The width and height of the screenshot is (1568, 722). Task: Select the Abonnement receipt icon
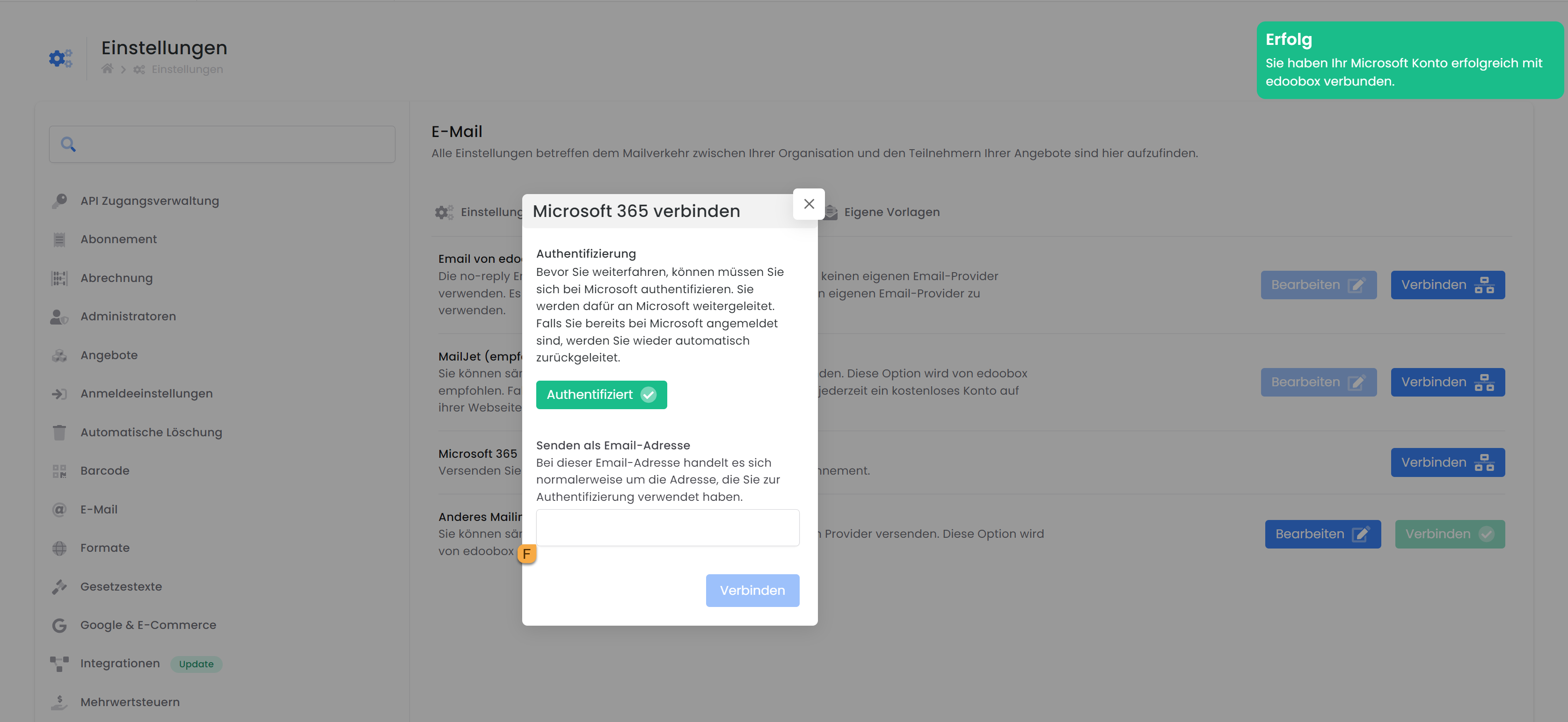pyautogui.click(x=59, y=239)
